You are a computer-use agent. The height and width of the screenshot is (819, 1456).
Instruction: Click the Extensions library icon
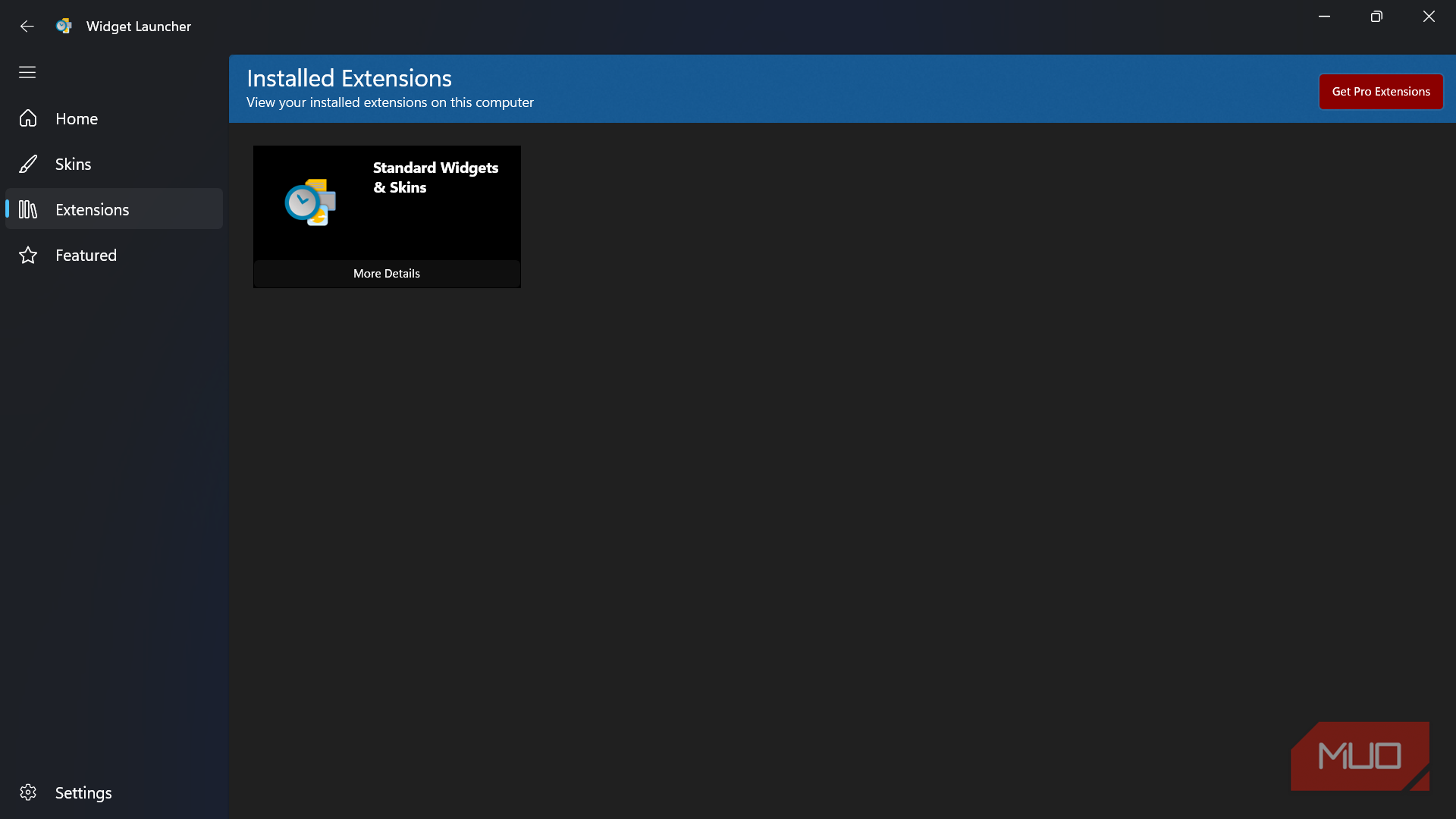[28, 209]
